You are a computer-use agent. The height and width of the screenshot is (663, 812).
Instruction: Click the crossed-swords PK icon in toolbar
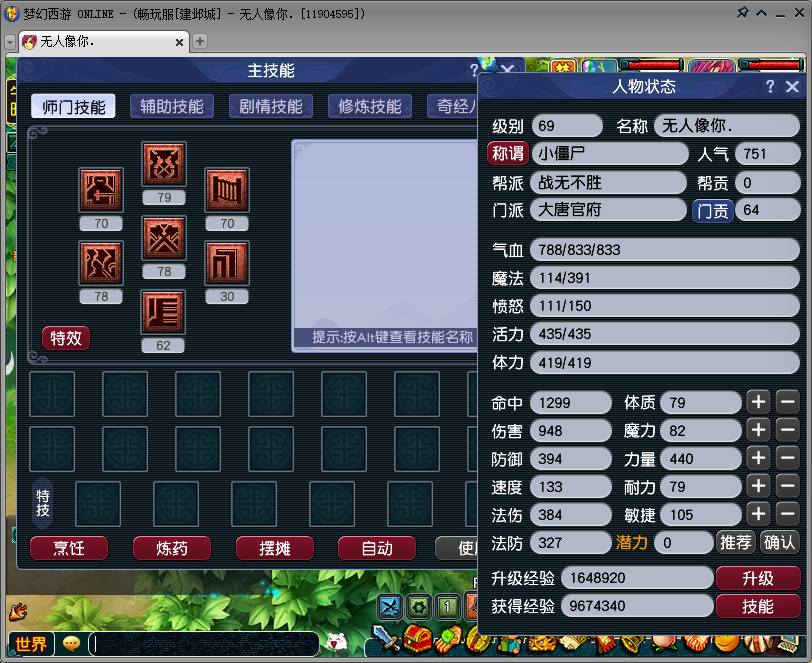[x=388, y=605]
